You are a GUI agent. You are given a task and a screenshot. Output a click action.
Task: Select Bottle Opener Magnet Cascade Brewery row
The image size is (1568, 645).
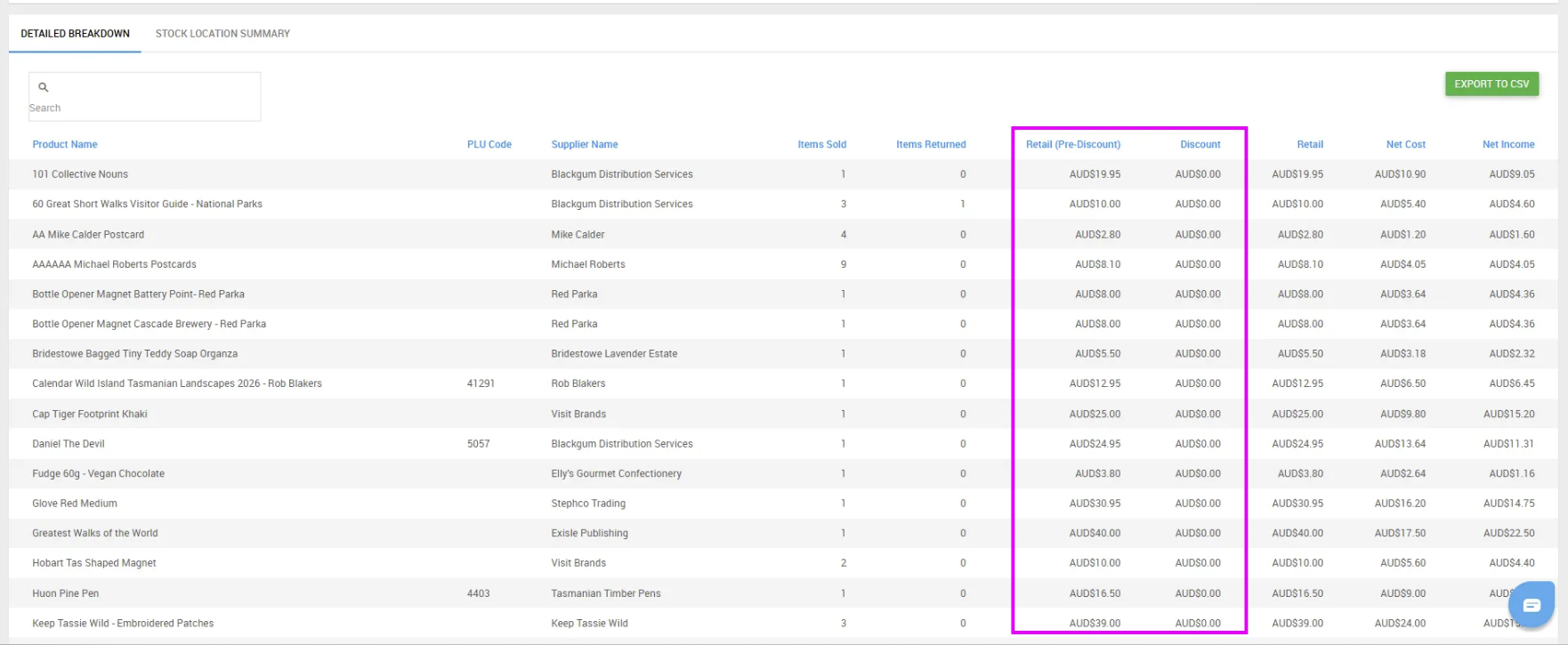tap(783, 324)
